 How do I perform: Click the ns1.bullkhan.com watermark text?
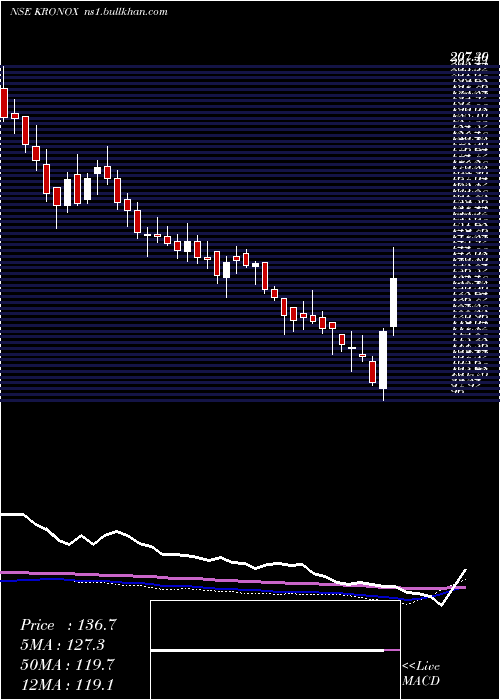(x=126, y=12)
